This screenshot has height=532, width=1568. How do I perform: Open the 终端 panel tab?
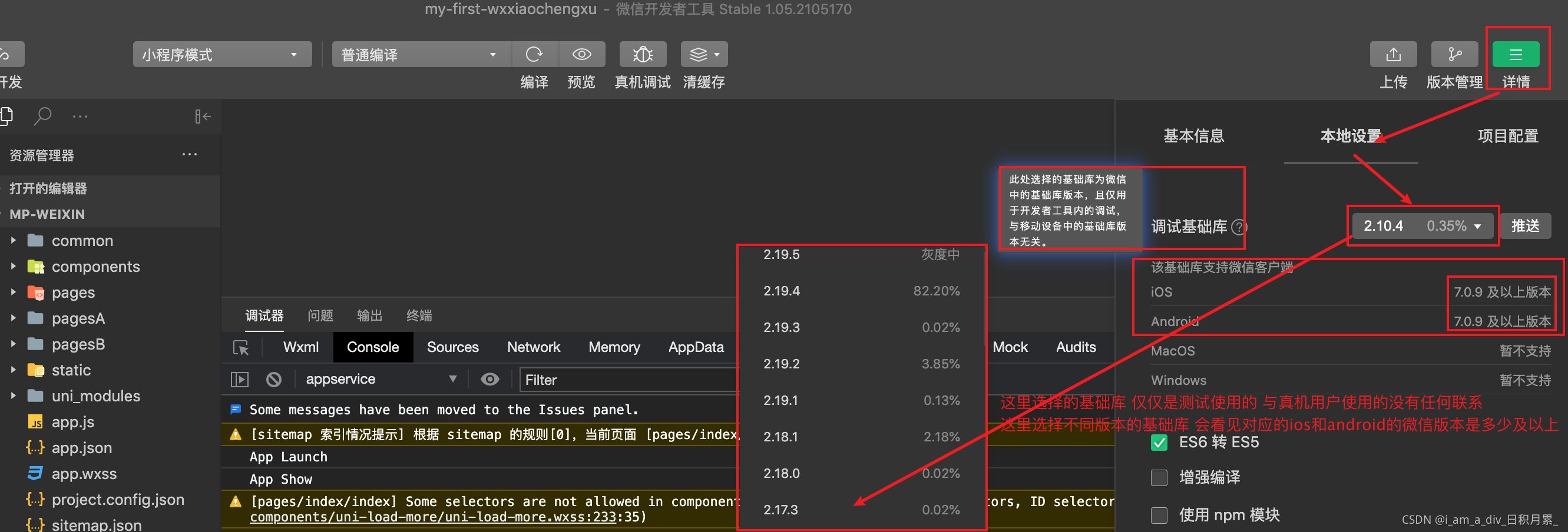[419, 315]
